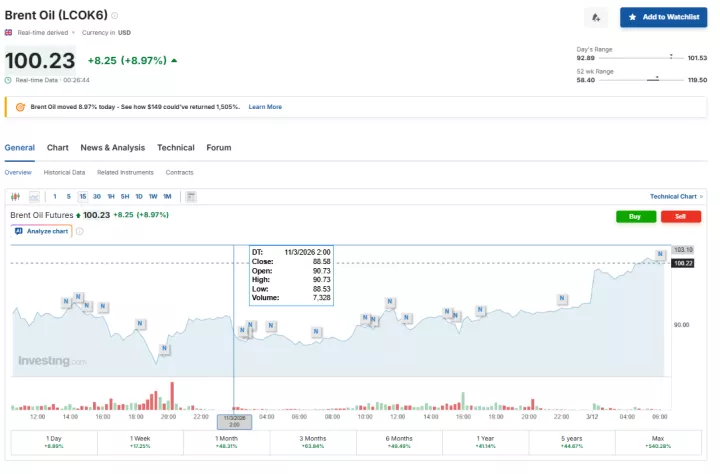The width and height of the screenshot is (720, 474).
Task: Open Technical Chart expander link
Action: (x=676, y=196)
